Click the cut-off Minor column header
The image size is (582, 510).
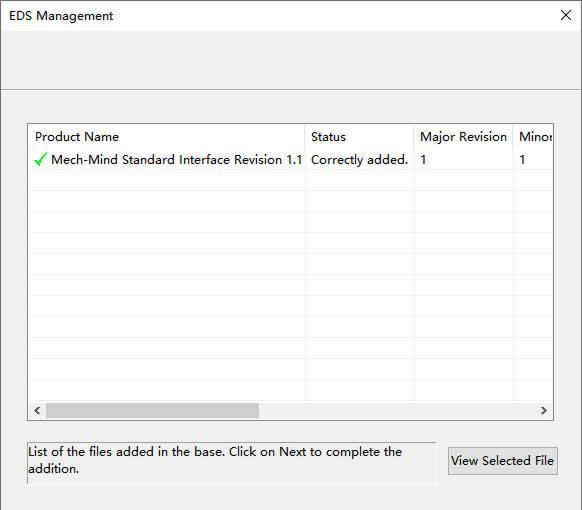[x=533, y=137]
